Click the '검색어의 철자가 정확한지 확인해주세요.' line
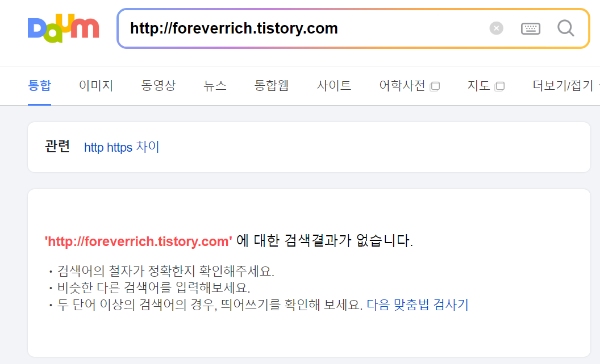The width and height of the screenshot is (600, 364). point(166,271)
